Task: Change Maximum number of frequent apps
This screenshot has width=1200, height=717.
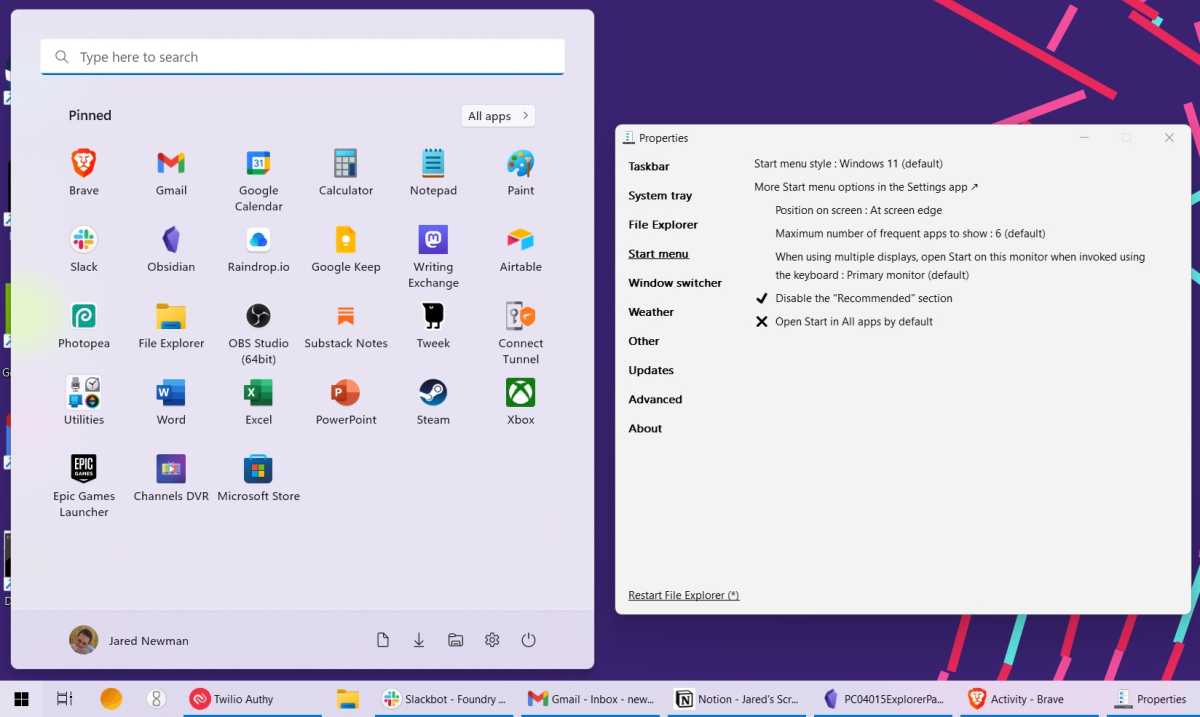Action: point(910,233)
